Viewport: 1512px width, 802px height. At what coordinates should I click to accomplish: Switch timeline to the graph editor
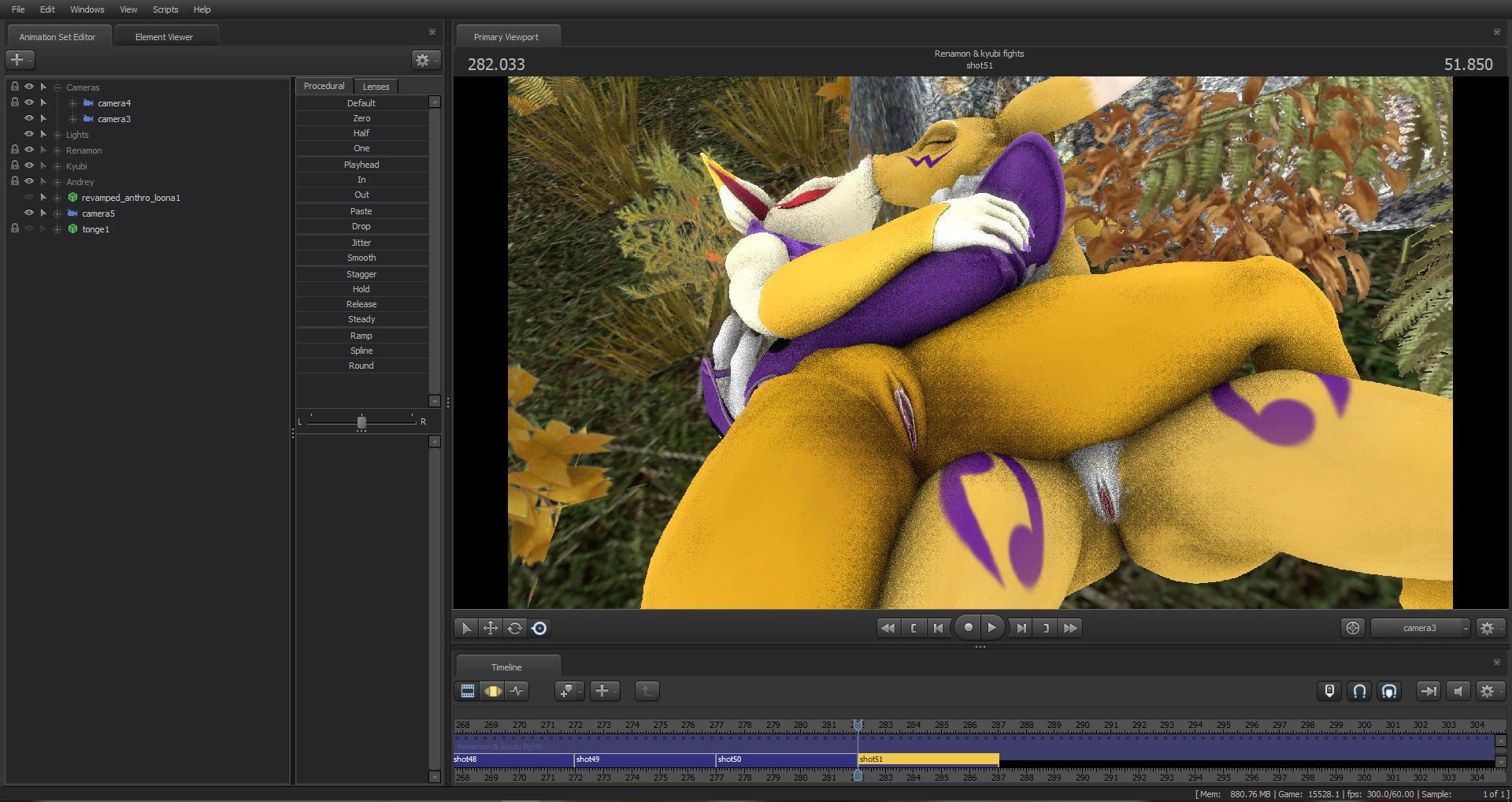click(x=517, y=691)
